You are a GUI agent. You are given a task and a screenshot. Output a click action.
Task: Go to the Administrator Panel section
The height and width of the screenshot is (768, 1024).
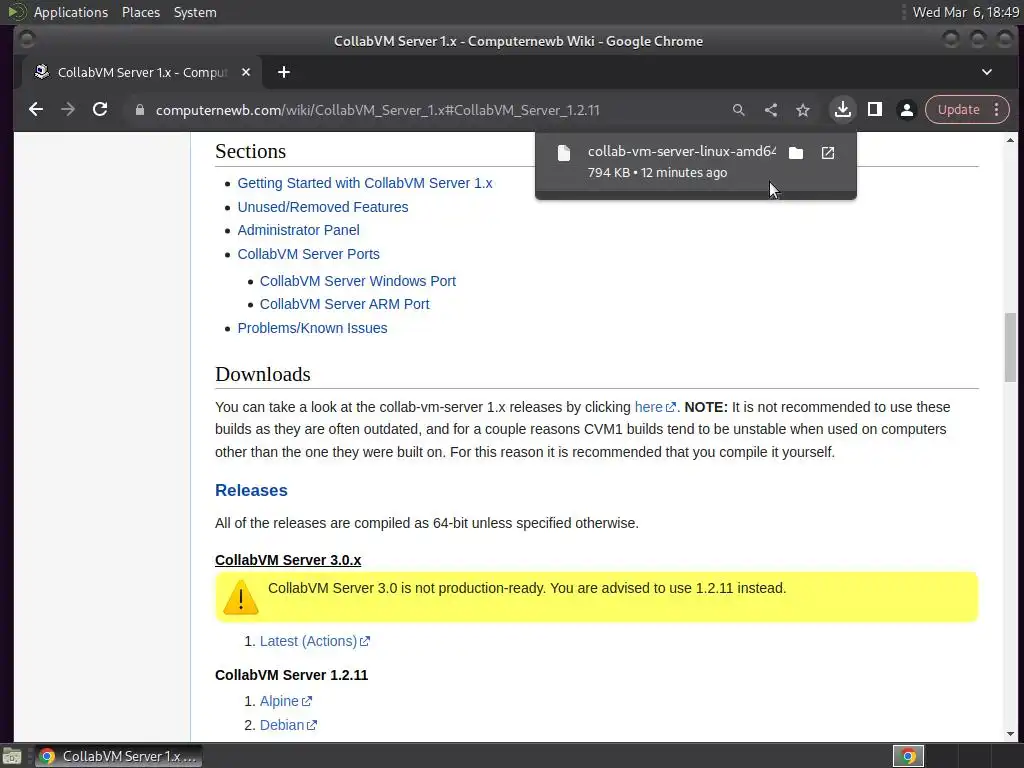click(298, 230)
